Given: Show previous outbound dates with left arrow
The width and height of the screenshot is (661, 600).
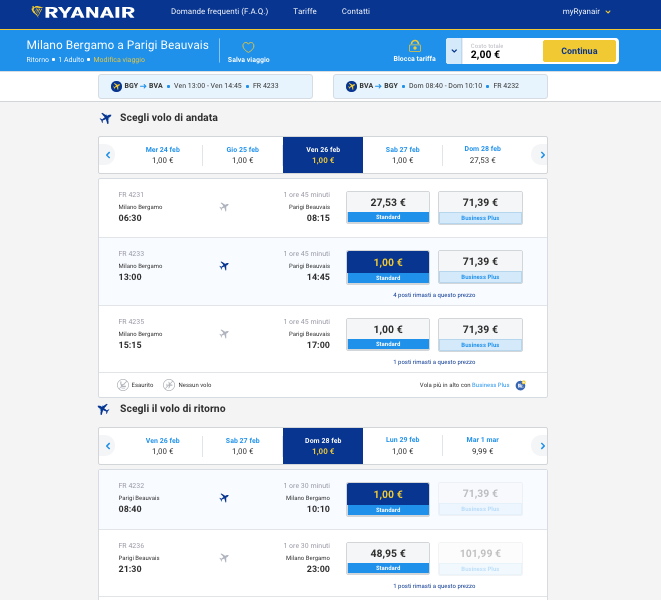Looking at the screenshot, I should pos(108,155).
